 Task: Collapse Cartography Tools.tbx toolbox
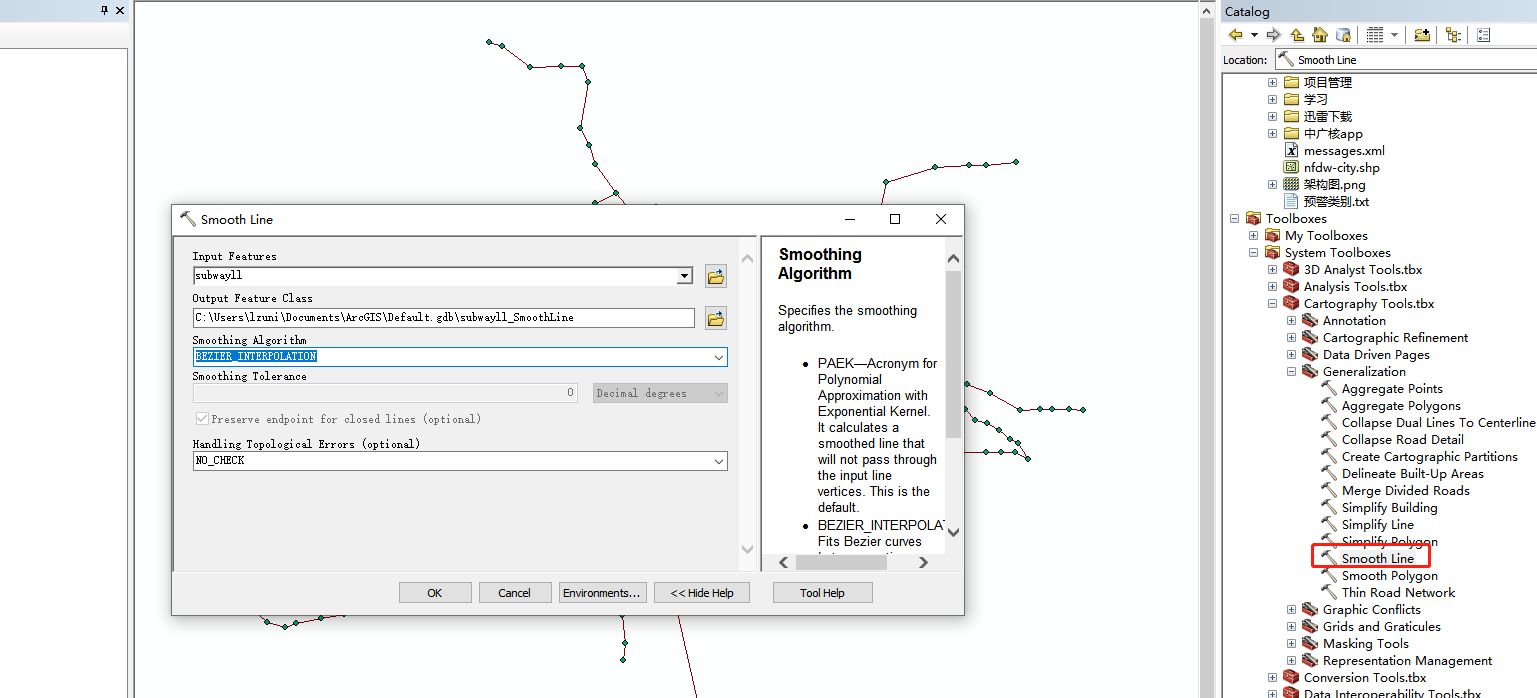click(1272, 304)
